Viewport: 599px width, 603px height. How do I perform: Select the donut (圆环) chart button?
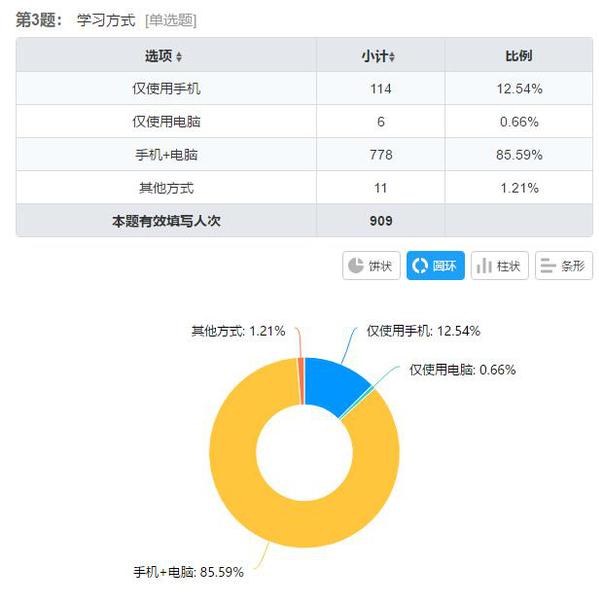tap(435, 265)
